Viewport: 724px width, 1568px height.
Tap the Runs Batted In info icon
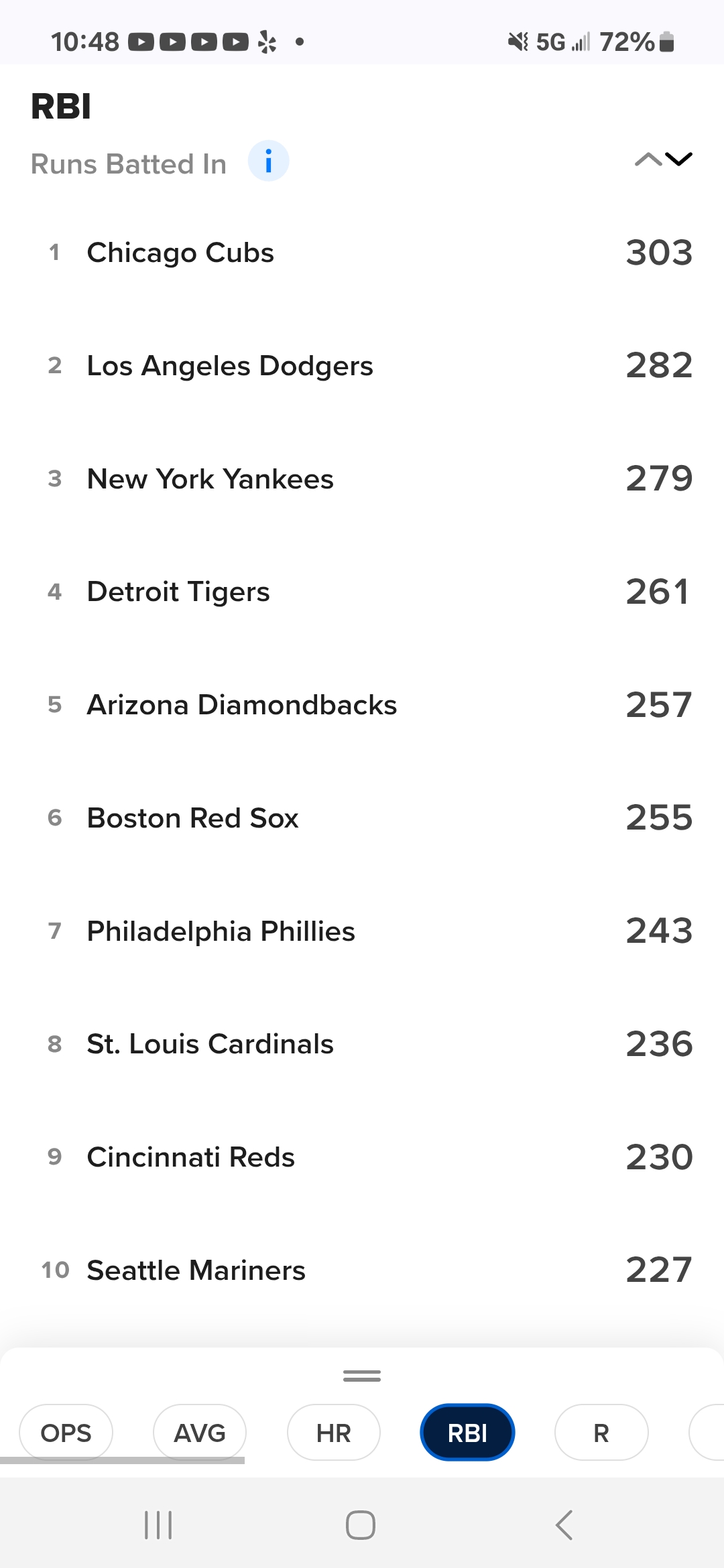(268, 161)
